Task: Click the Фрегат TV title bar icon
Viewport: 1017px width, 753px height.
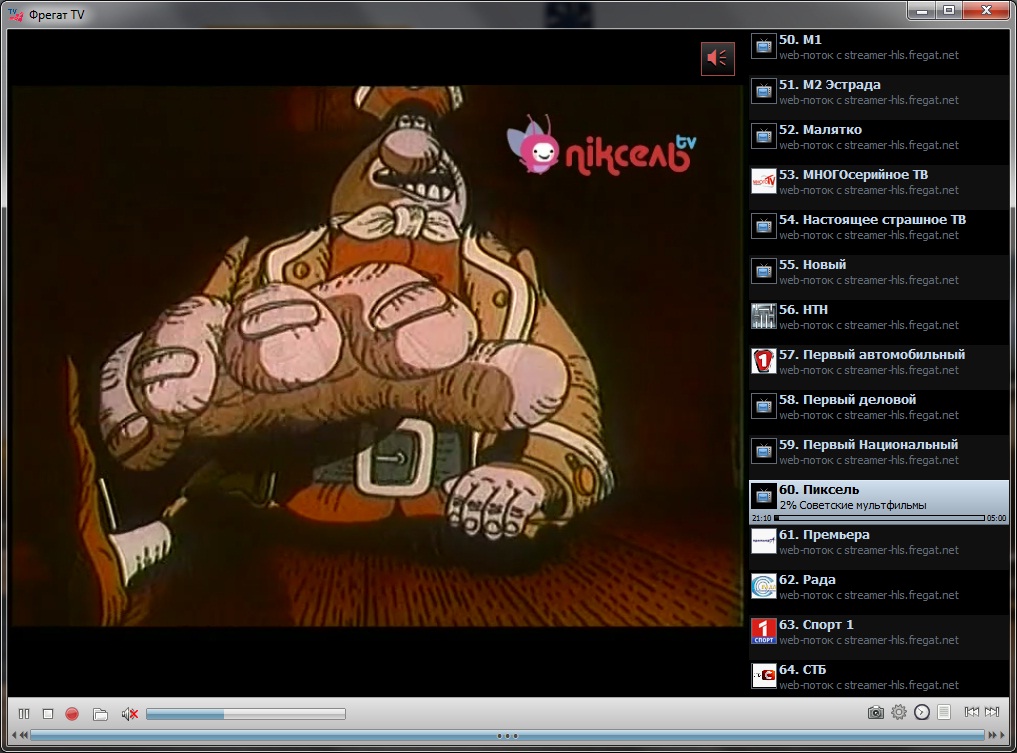Action: tap(16, 14)
